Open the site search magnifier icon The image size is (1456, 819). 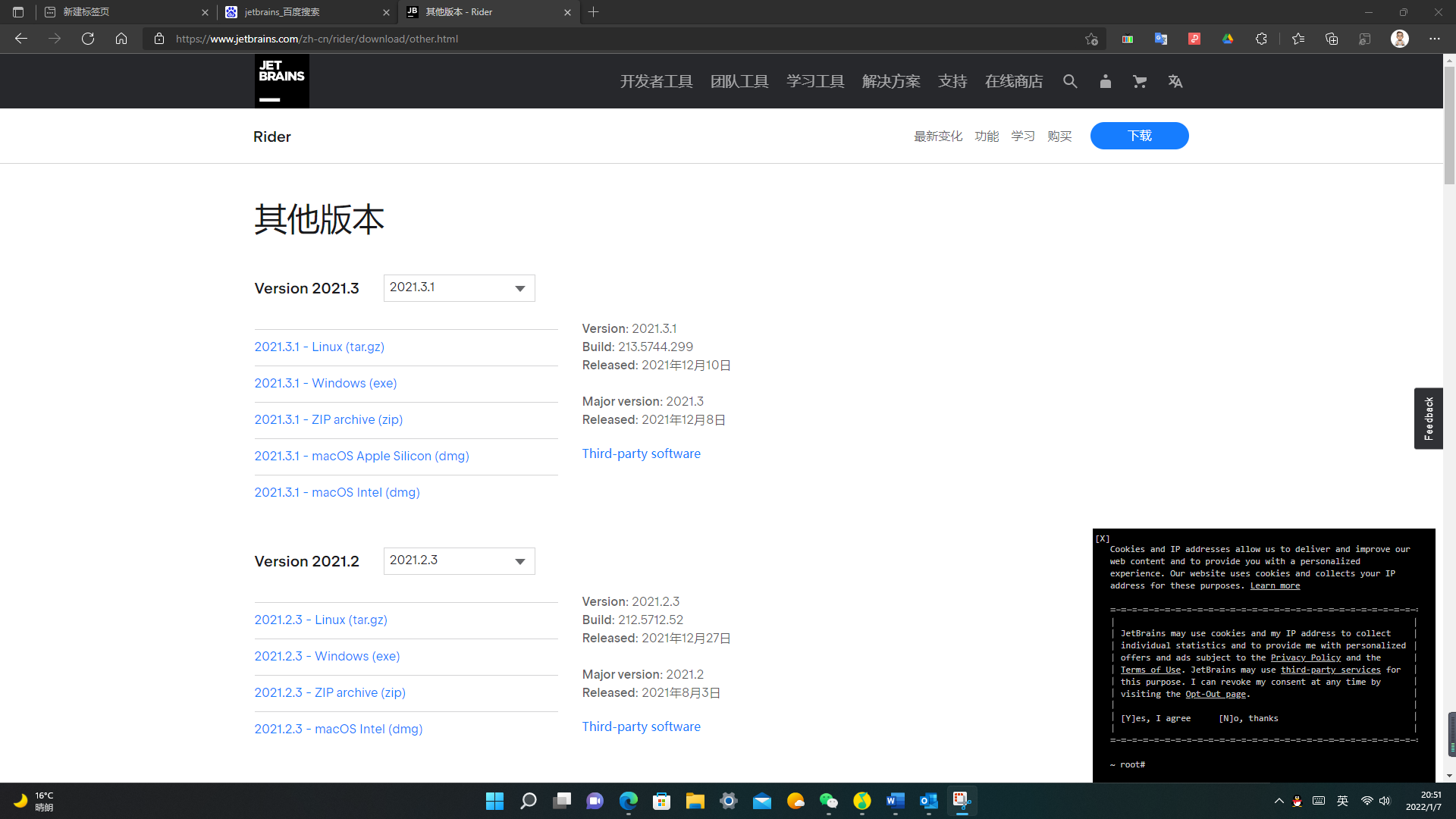[x=1070, y=81]
